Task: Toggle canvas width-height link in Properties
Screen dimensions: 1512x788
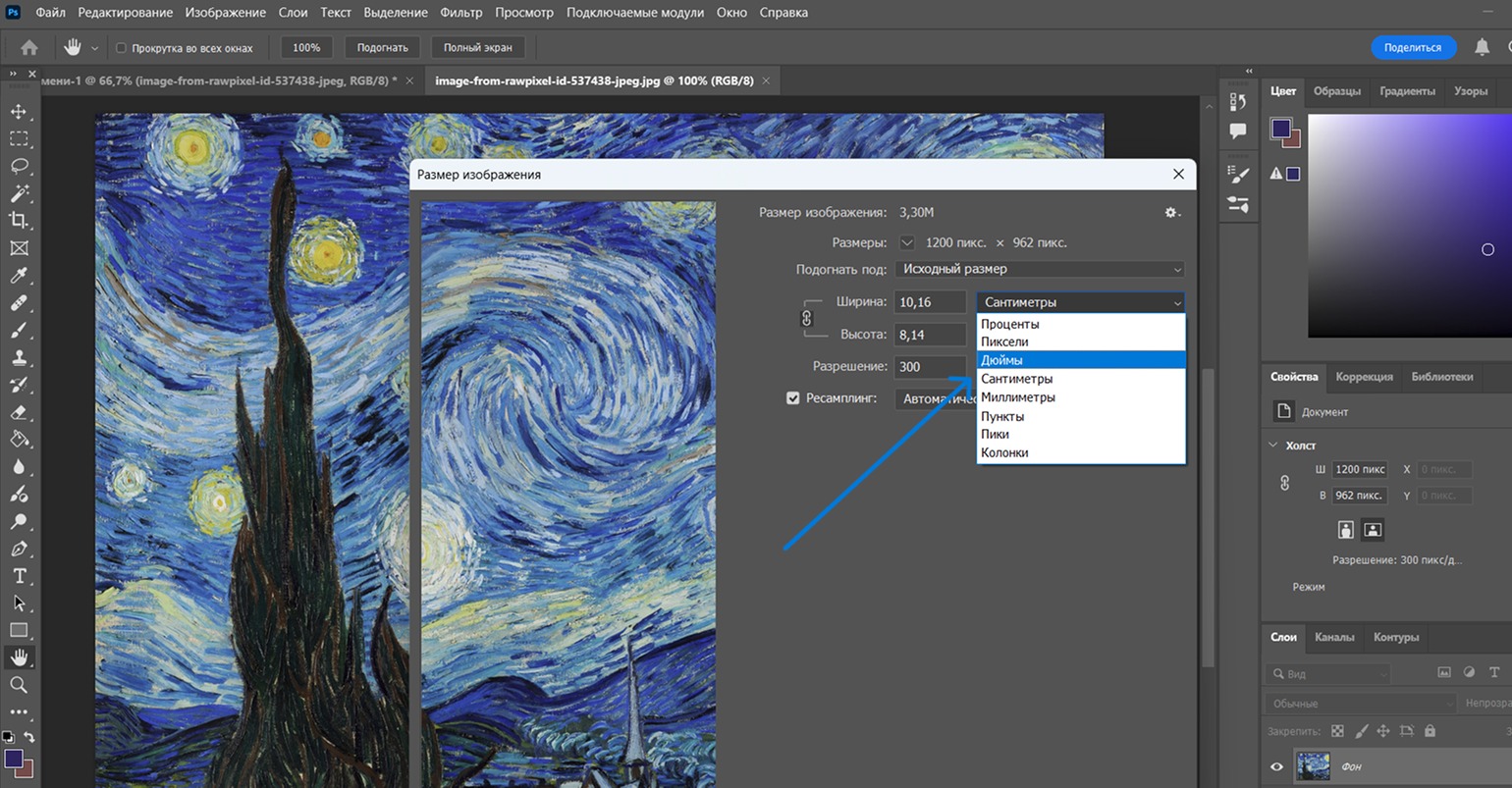Action: coord(1284,483)
